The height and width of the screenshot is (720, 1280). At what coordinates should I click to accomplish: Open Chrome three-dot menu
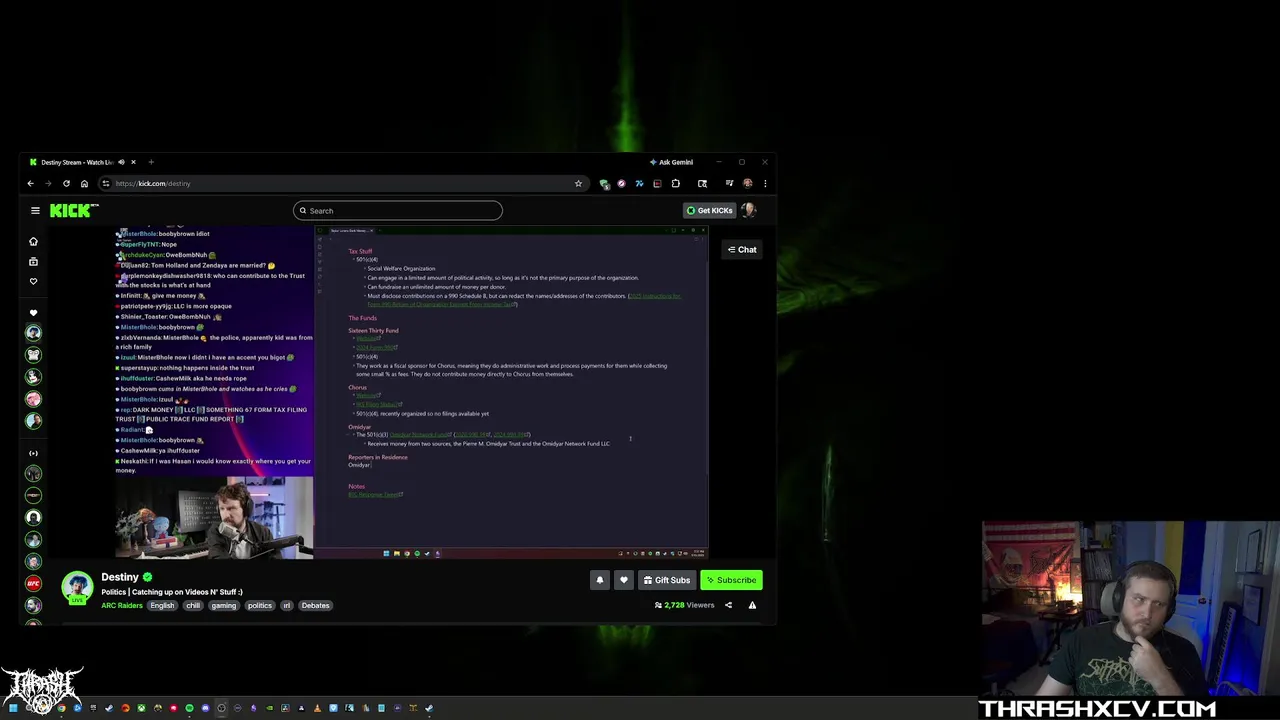[765, 183]
